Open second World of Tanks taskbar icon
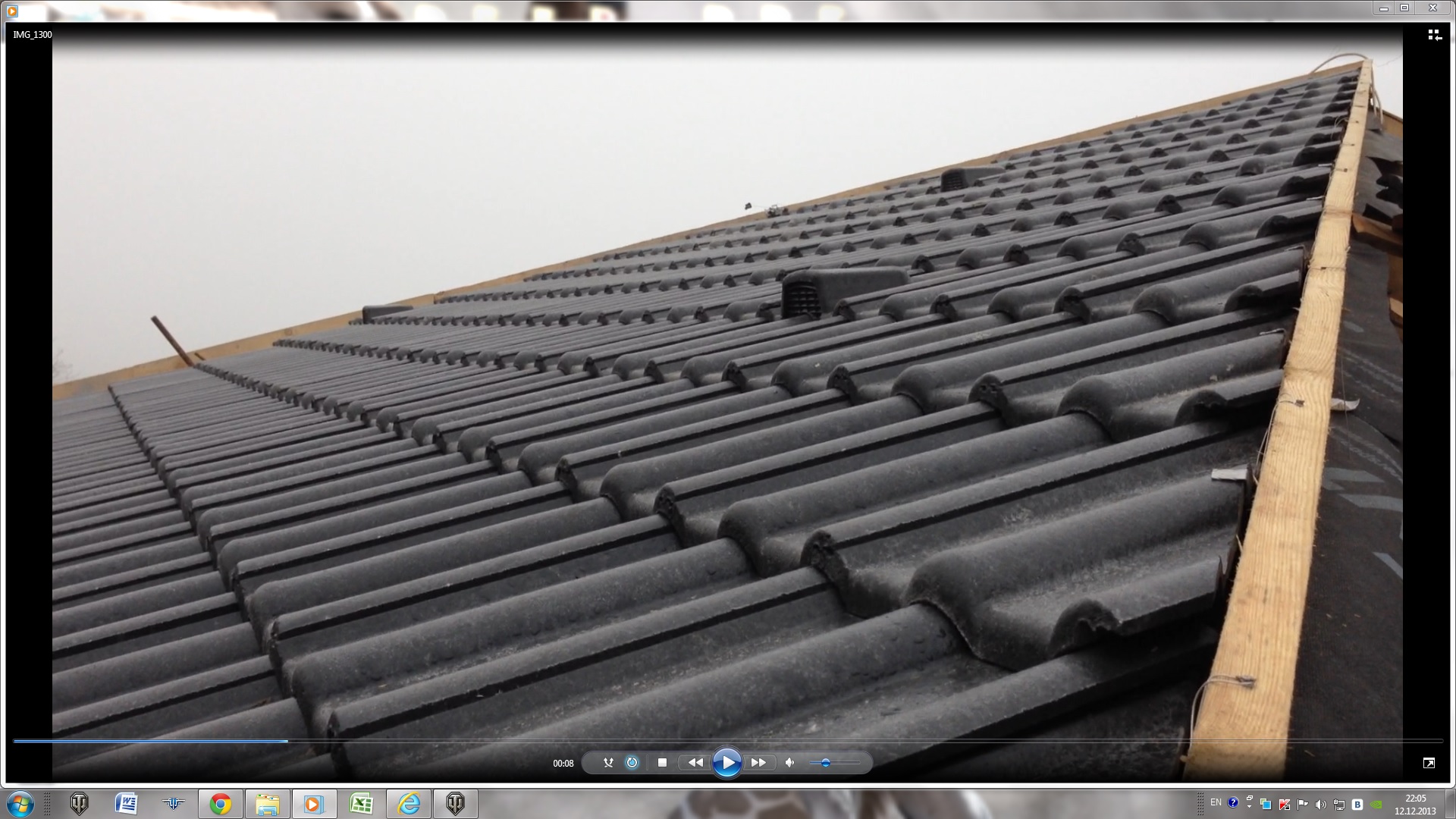 (456, 804)
